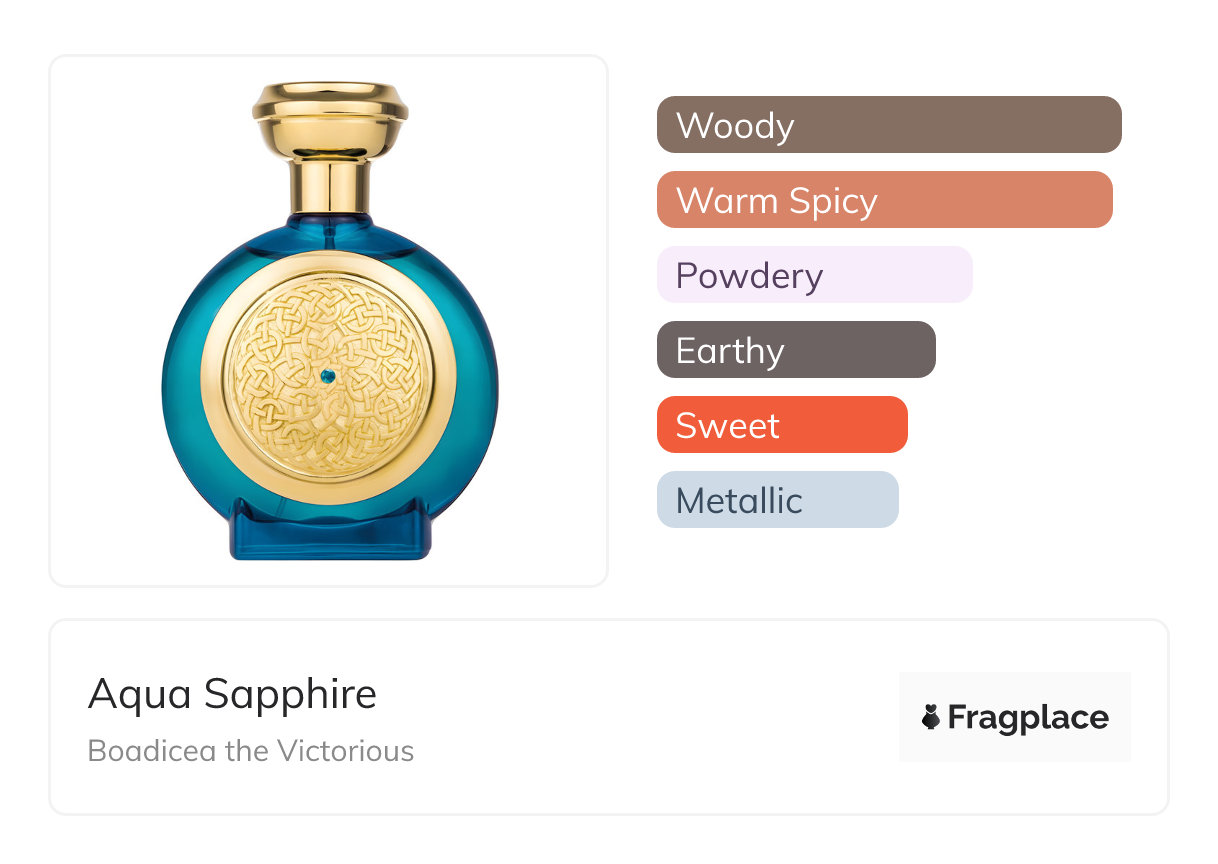Open the Boadicea the Victorious brand link
Image resolution: width=1218 pixels, height=864 pixels.
pyautogui.click(x=251, y=751)
